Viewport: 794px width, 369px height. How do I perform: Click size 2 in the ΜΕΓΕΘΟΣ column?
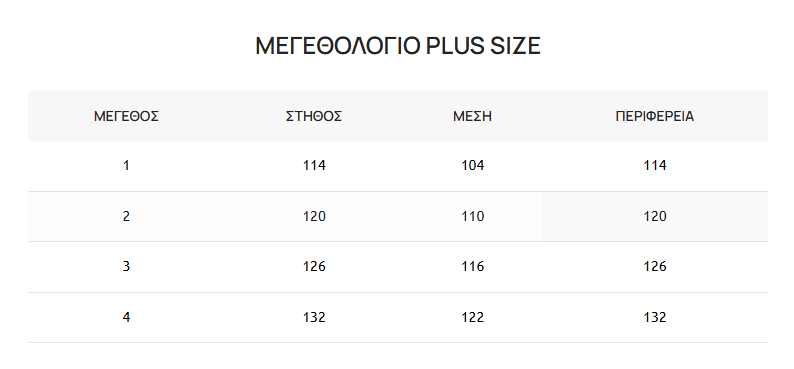click(126, 216)
